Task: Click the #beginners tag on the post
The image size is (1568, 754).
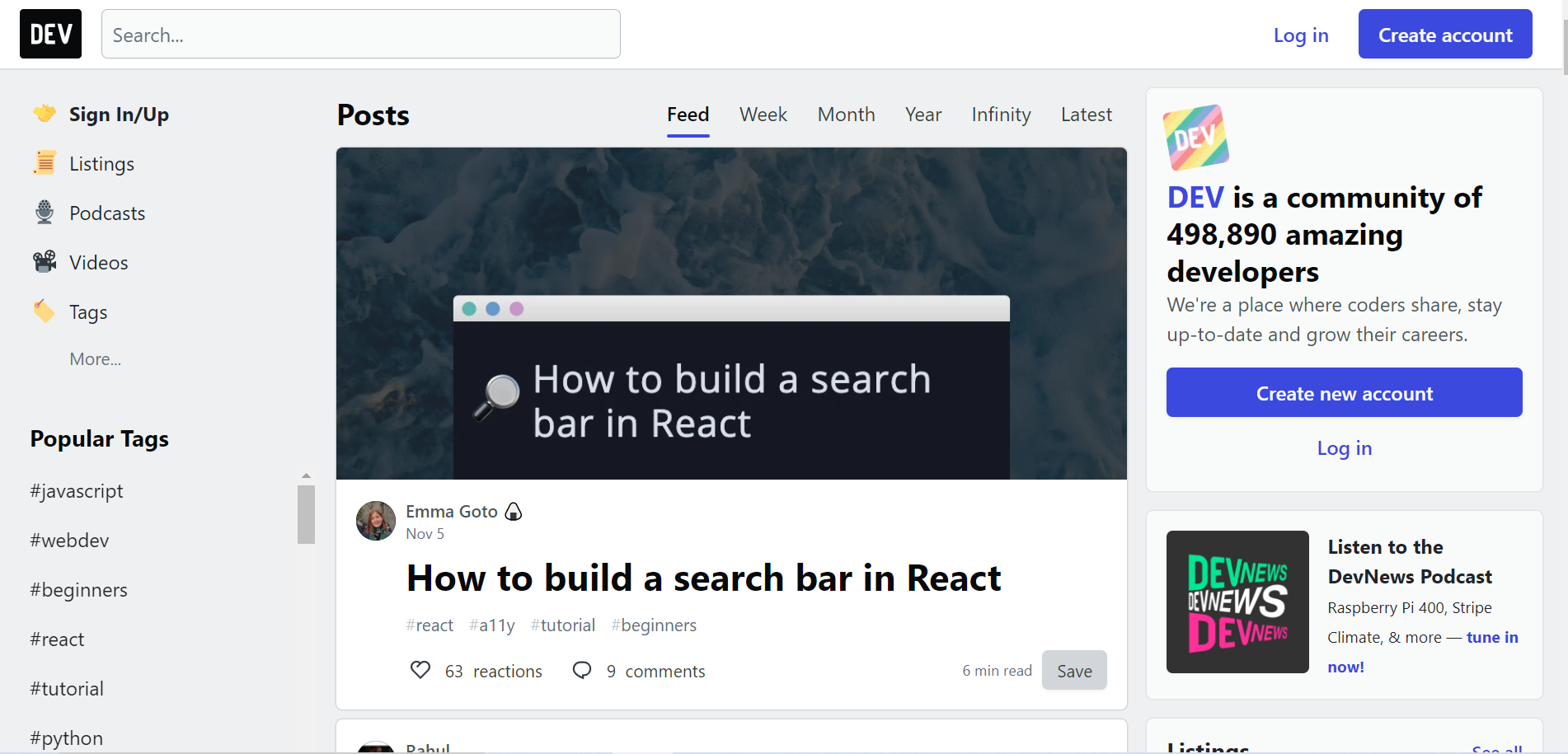Action: (654, 625)
